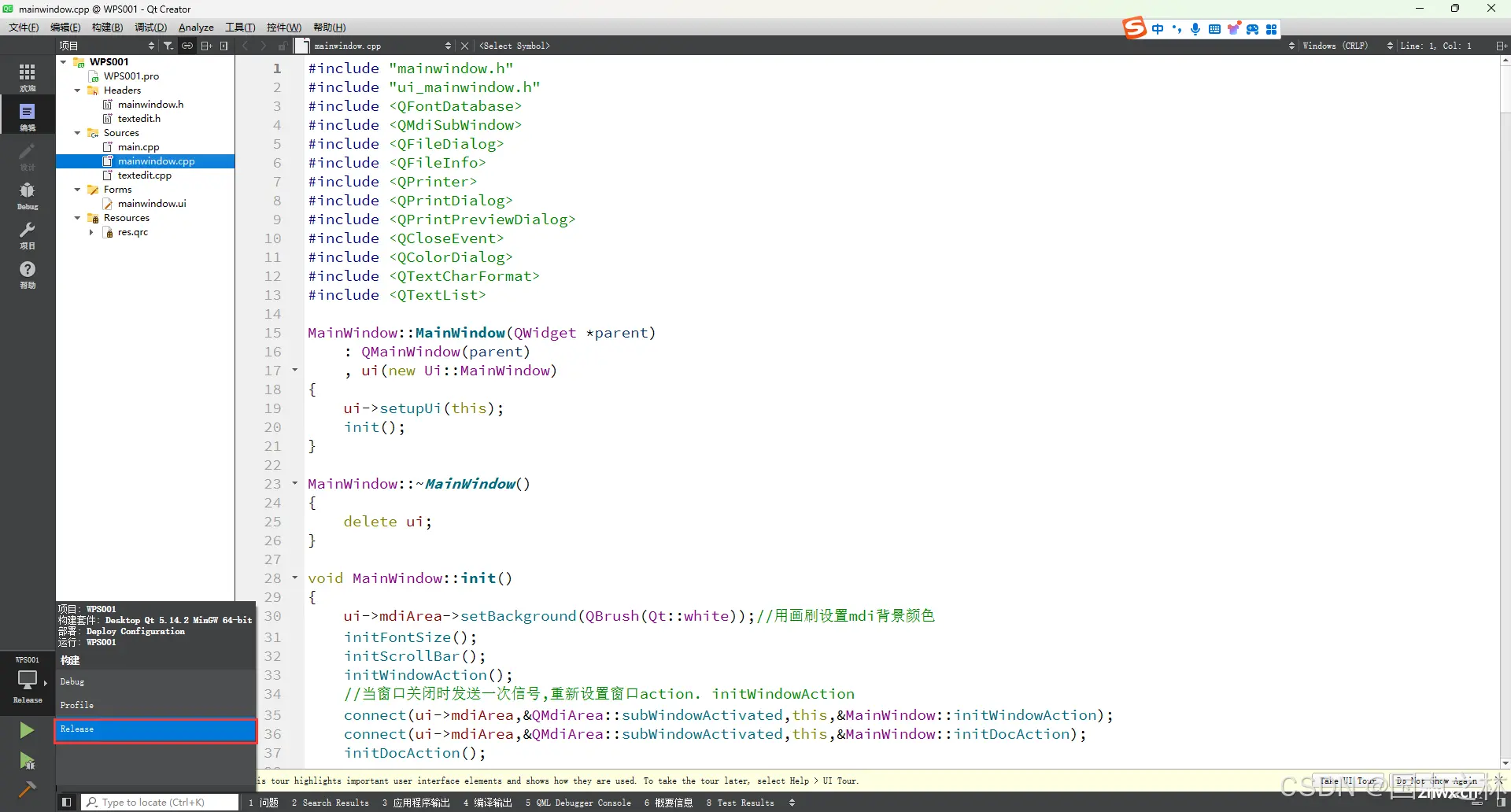Open the 调试(D) menu
Image resolution: width=1511 pixels, height=812 pixels.
pos(150,27)
